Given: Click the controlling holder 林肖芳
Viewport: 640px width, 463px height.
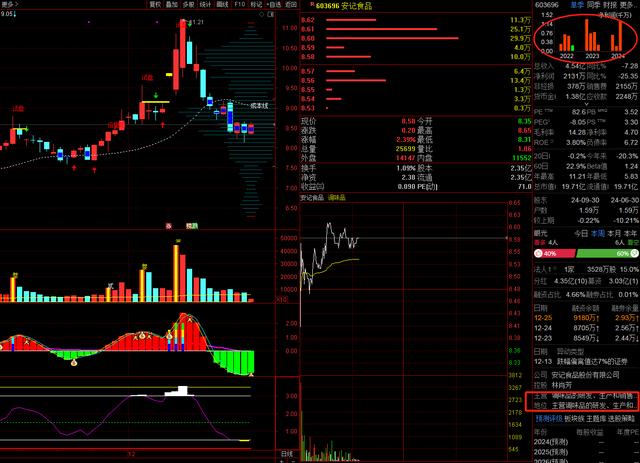Looking at the screenshot, I should [x=562, y=385].
